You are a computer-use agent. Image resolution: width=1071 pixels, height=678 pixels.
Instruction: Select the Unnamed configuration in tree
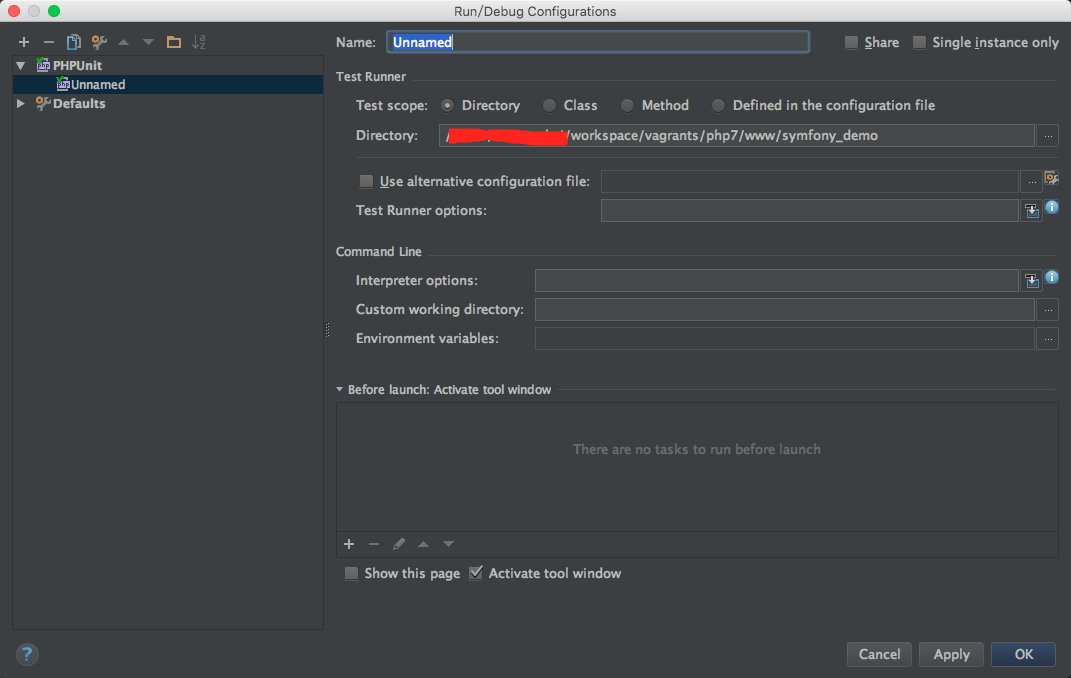point(97,85)
